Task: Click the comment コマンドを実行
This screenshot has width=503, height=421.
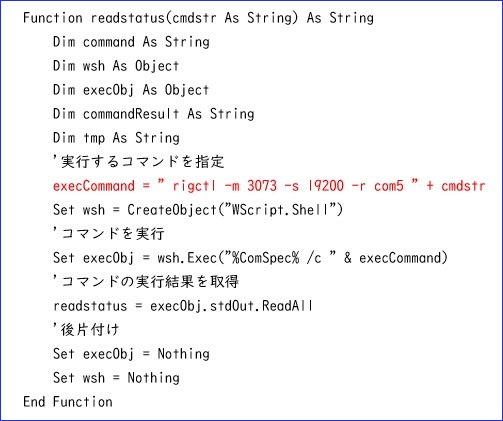Action: coord(109,233)
